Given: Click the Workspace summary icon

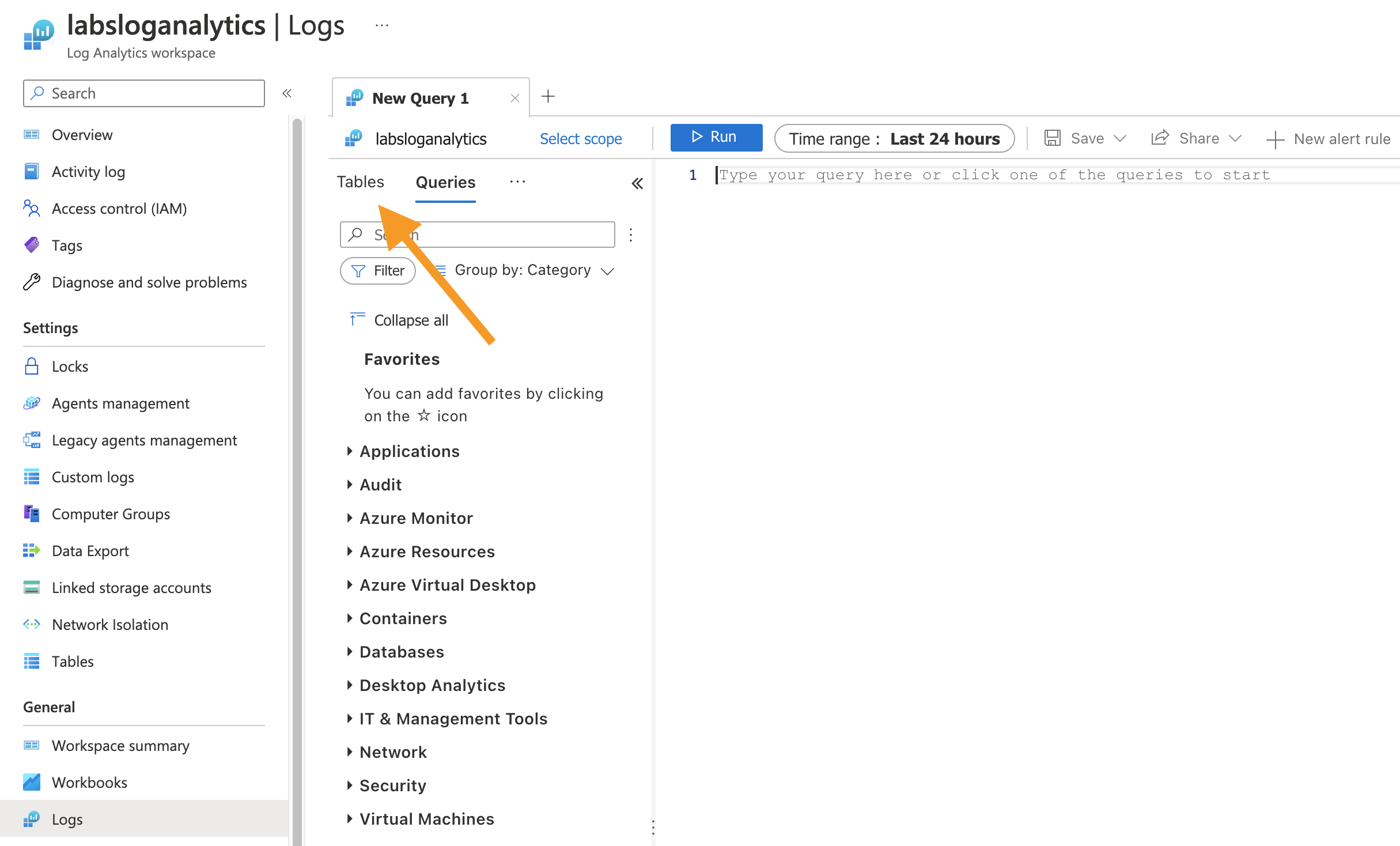Looking at the screenshot, I should coord(31,746).
